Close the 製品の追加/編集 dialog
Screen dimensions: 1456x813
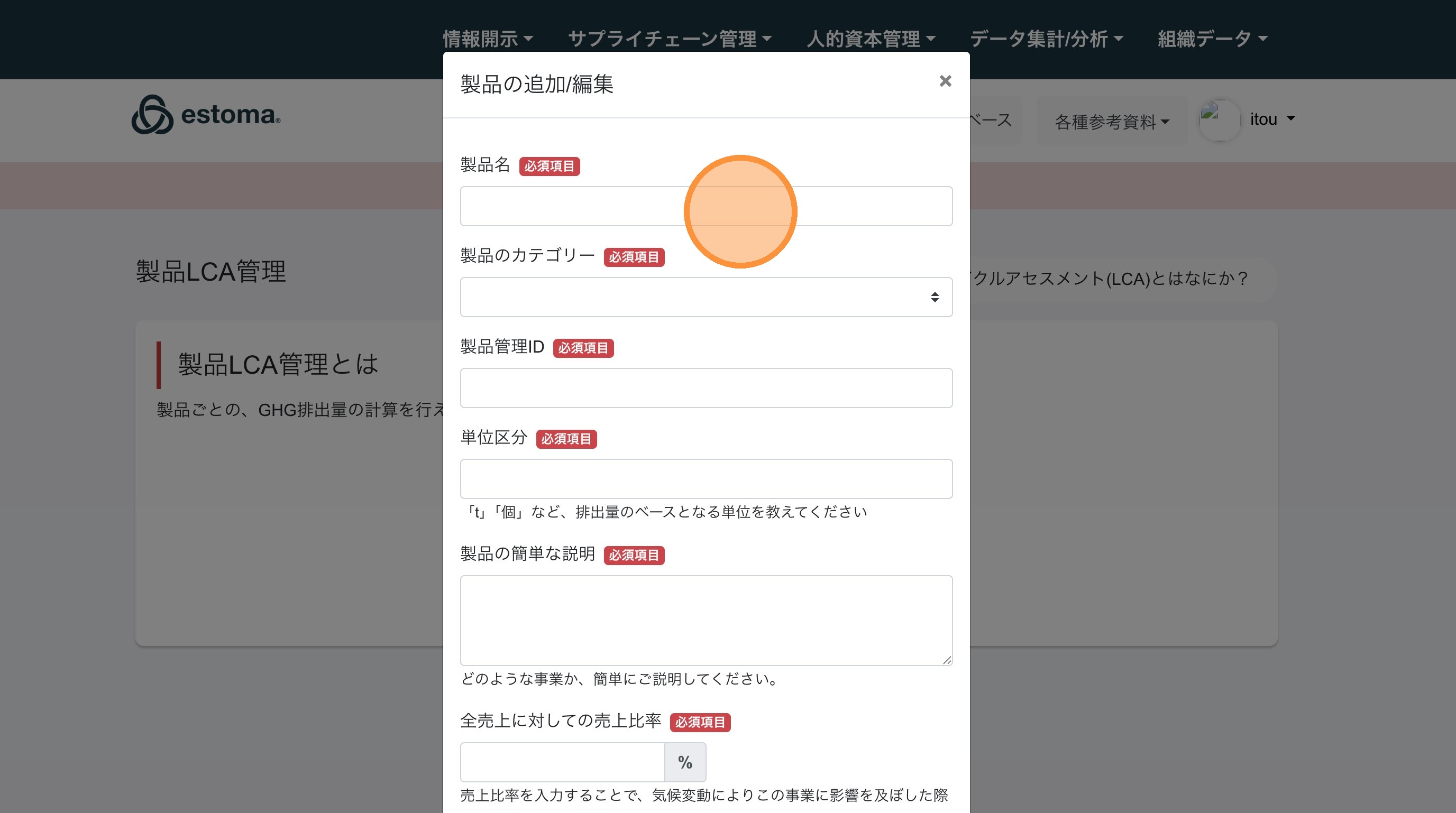(945, 81)
